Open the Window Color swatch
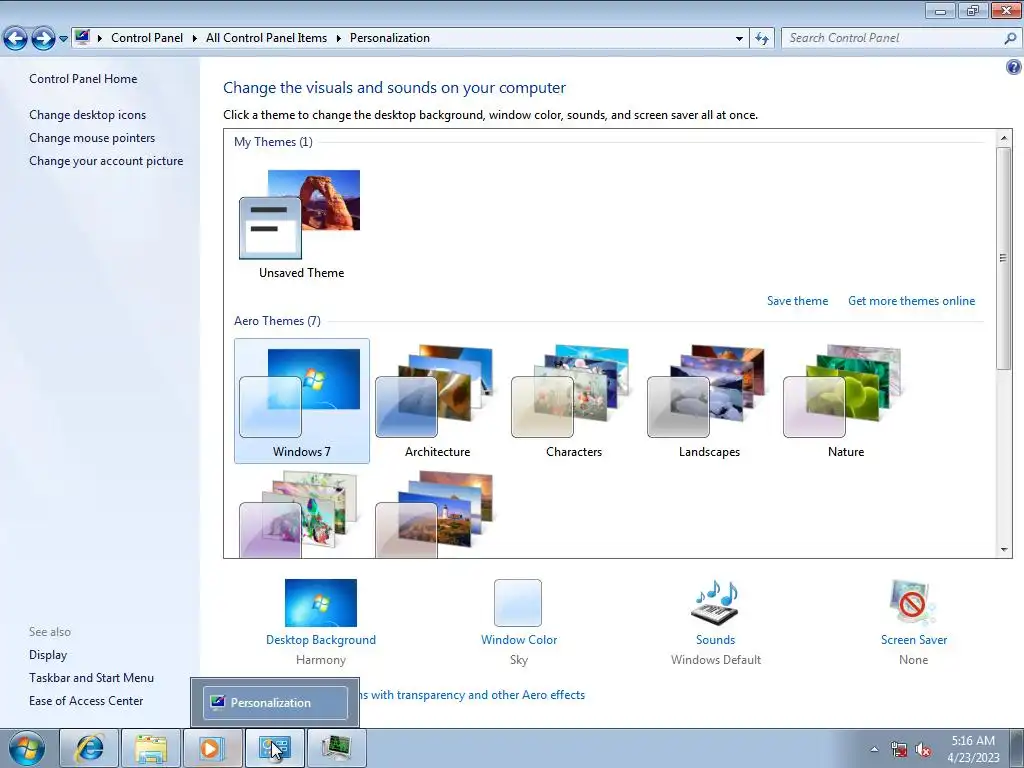The width and height of the screenshot is (1024, 768). click(x=518, y=603)
